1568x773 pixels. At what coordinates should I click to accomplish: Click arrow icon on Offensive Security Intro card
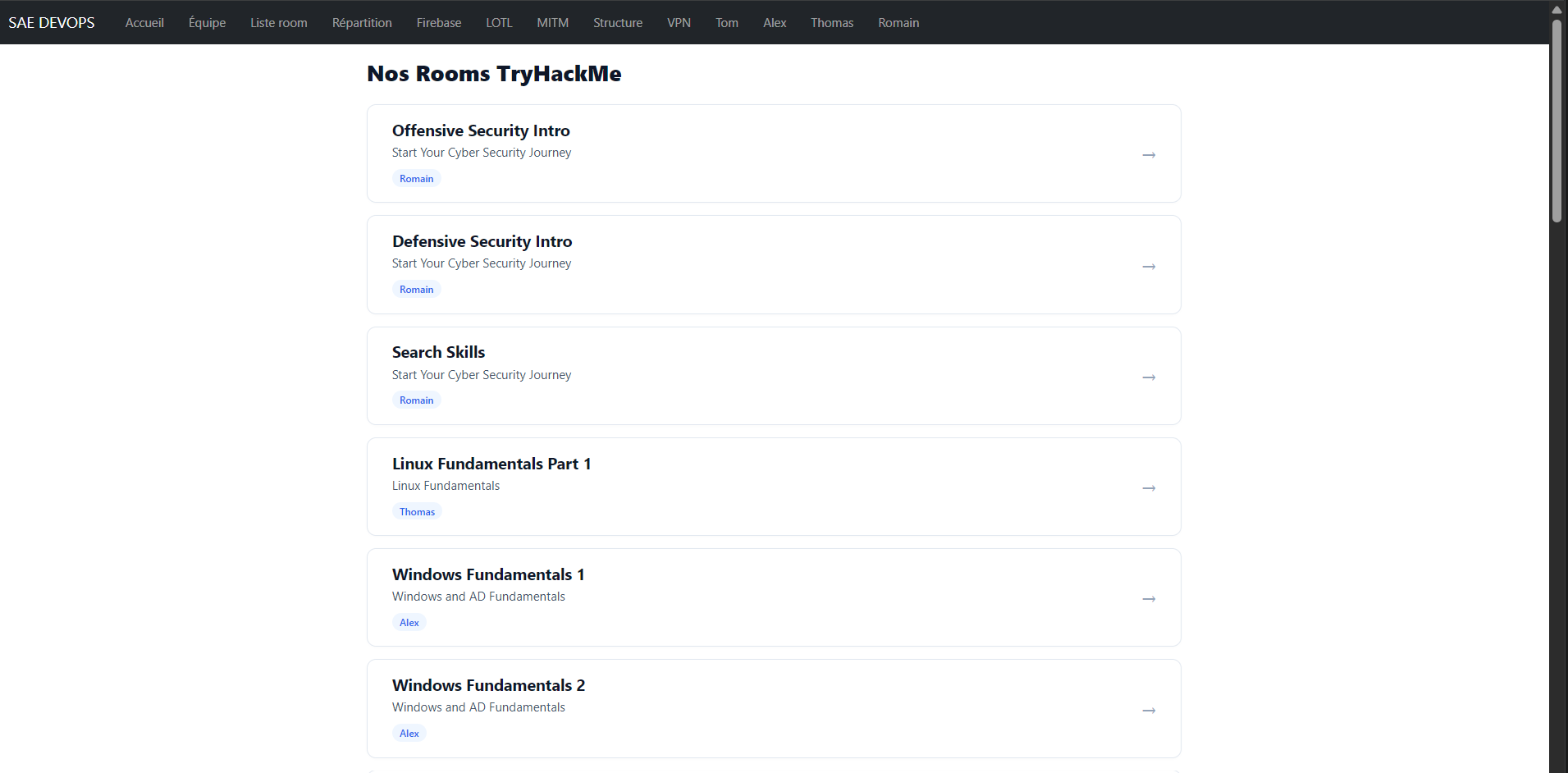pyautogui.click(x=1149, y=155)
